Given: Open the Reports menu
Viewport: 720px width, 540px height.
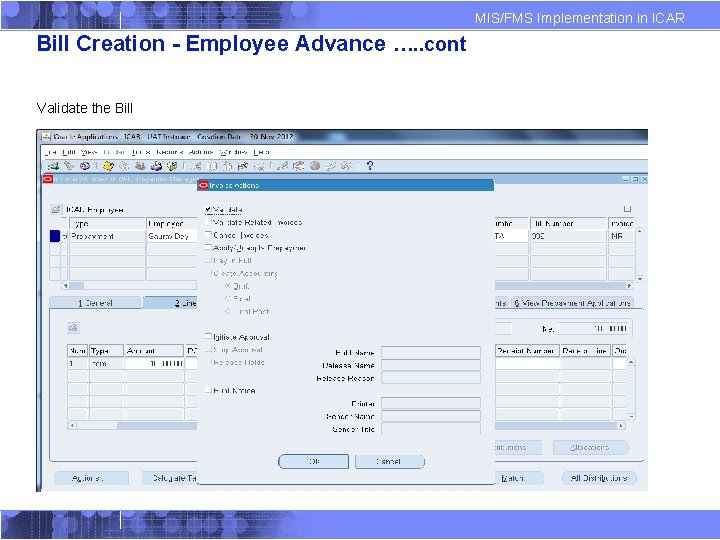Looking at the screenshot, I should 169,152.
